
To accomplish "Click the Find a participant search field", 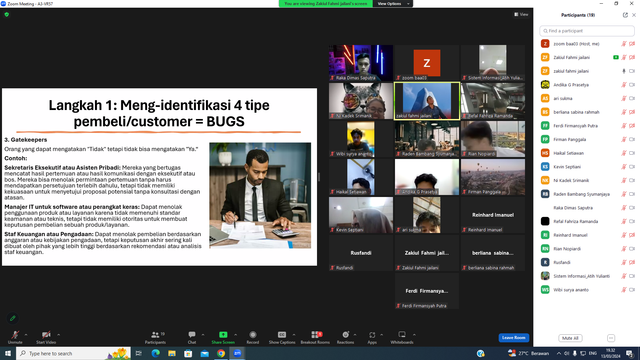I will 587,31.
